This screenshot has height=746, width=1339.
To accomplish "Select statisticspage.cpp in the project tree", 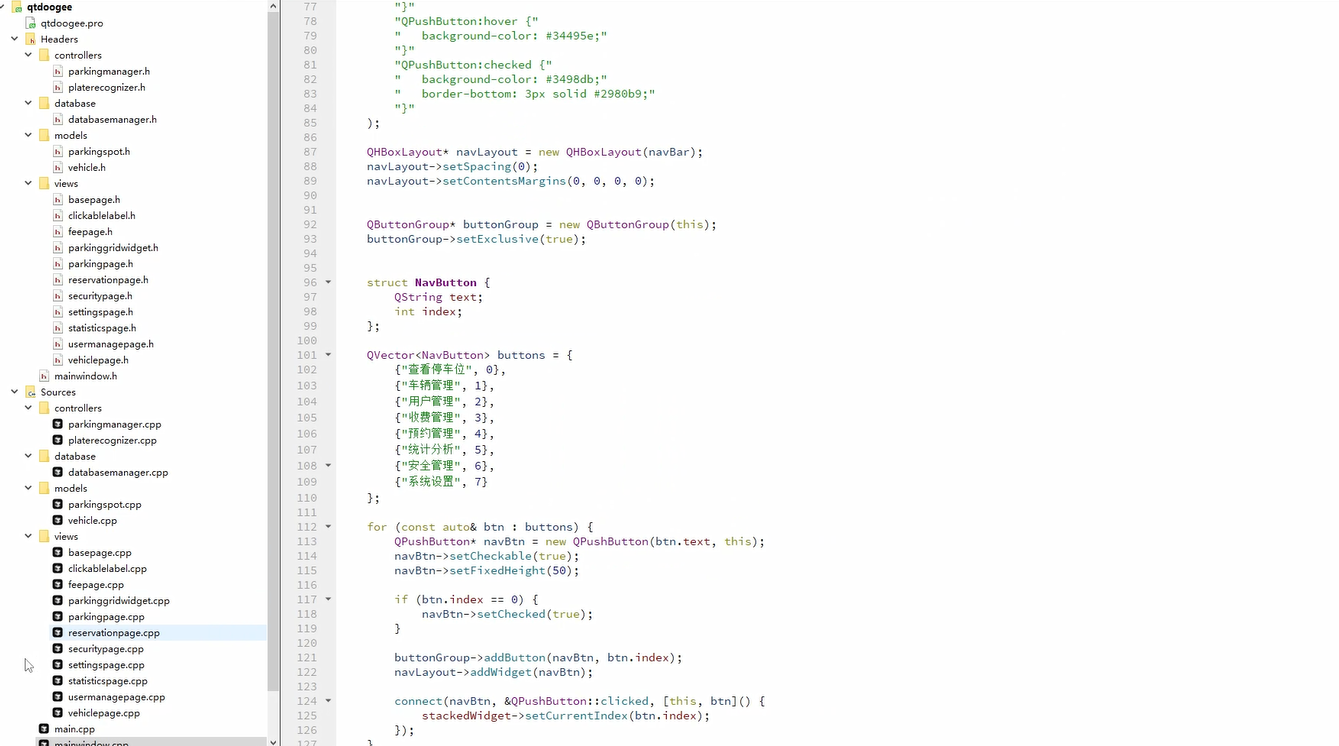I will tap(108, 680).
